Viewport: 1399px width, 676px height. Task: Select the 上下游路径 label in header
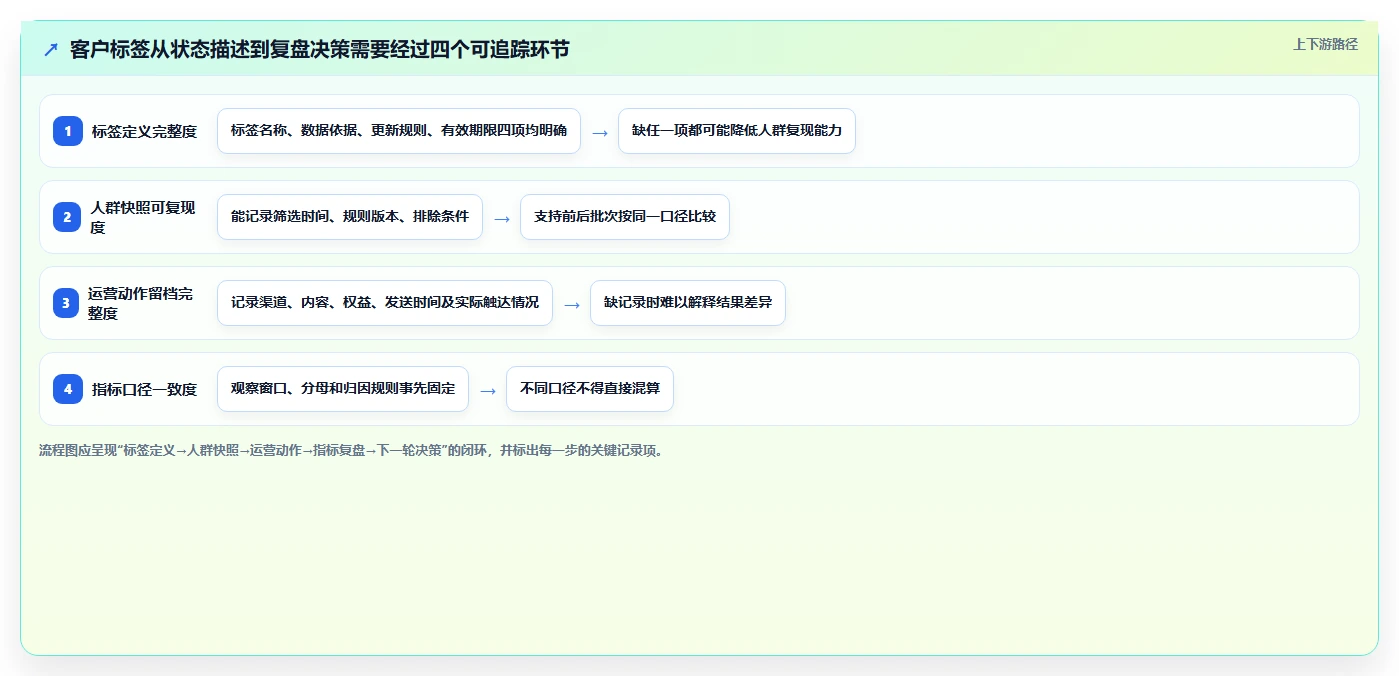click(x=1325, y=44)
